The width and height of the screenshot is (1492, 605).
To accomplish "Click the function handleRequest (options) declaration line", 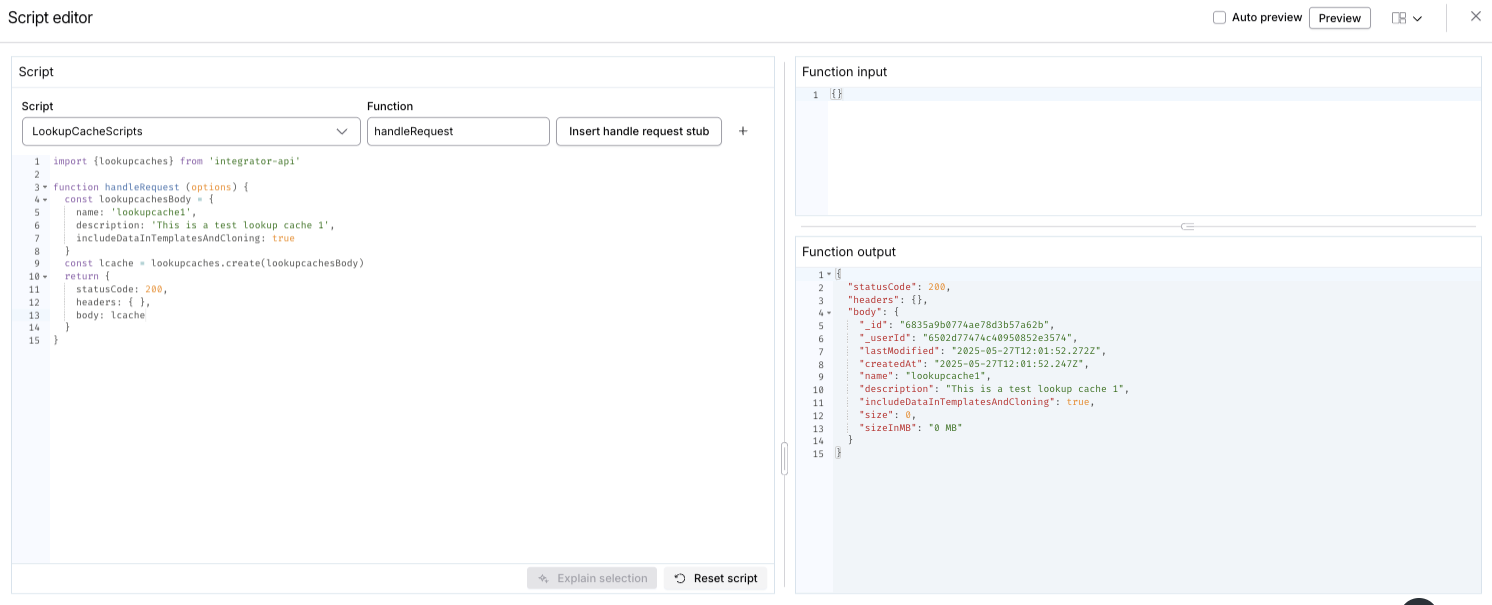I will [150, 187].
